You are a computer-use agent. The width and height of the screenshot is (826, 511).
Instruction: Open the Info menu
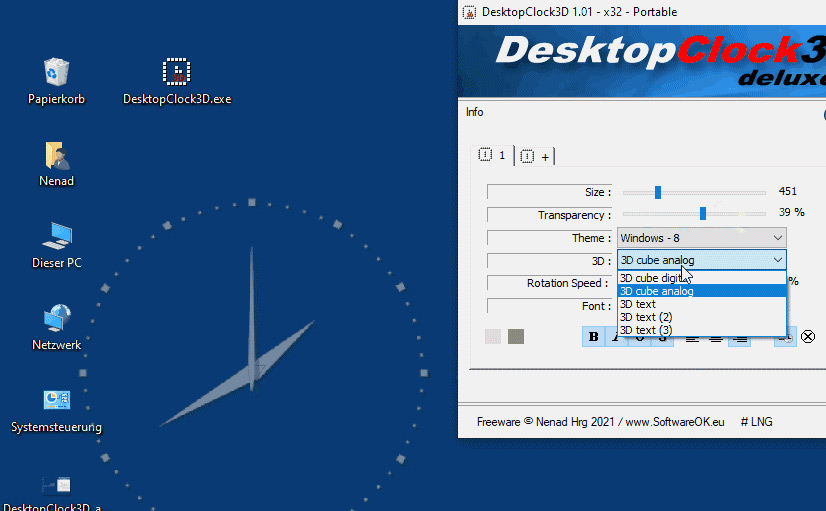[x=474, y=112]
